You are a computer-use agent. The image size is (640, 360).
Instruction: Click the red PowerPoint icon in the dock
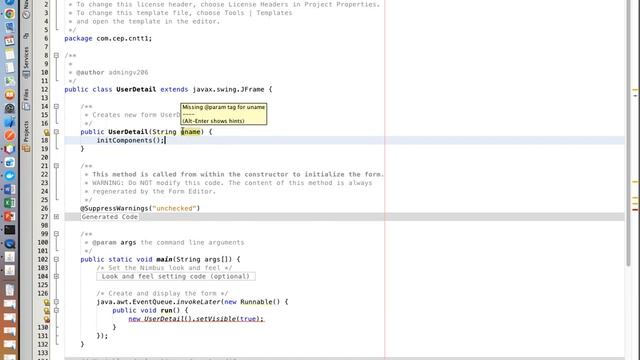[x=9, y=216]
